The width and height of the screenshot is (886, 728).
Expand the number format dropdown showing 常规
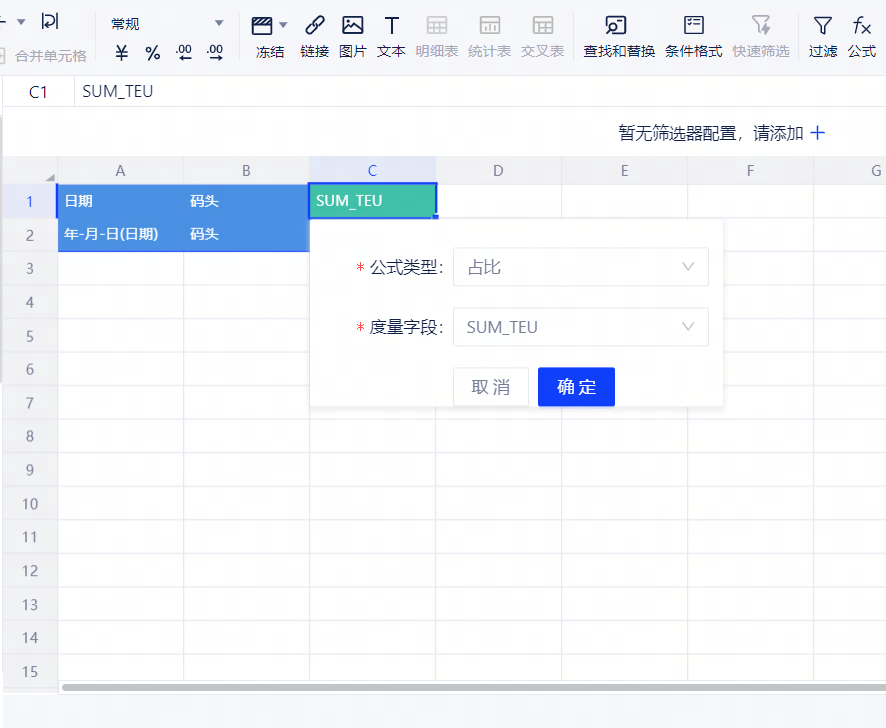(219, 23)
